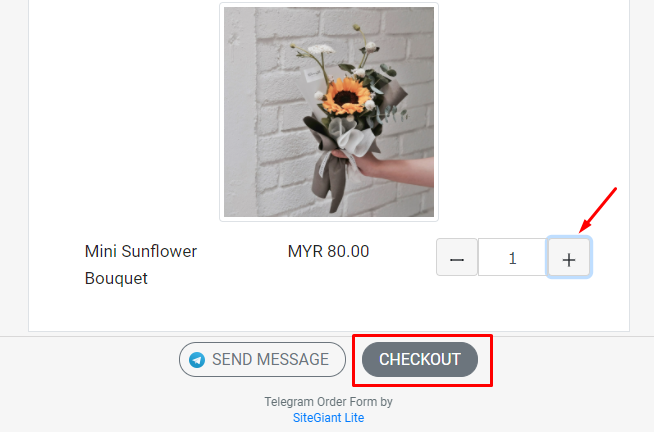Decrease quantity with the minus button
The image size is (654, 432).
click(x=457, y=258)
